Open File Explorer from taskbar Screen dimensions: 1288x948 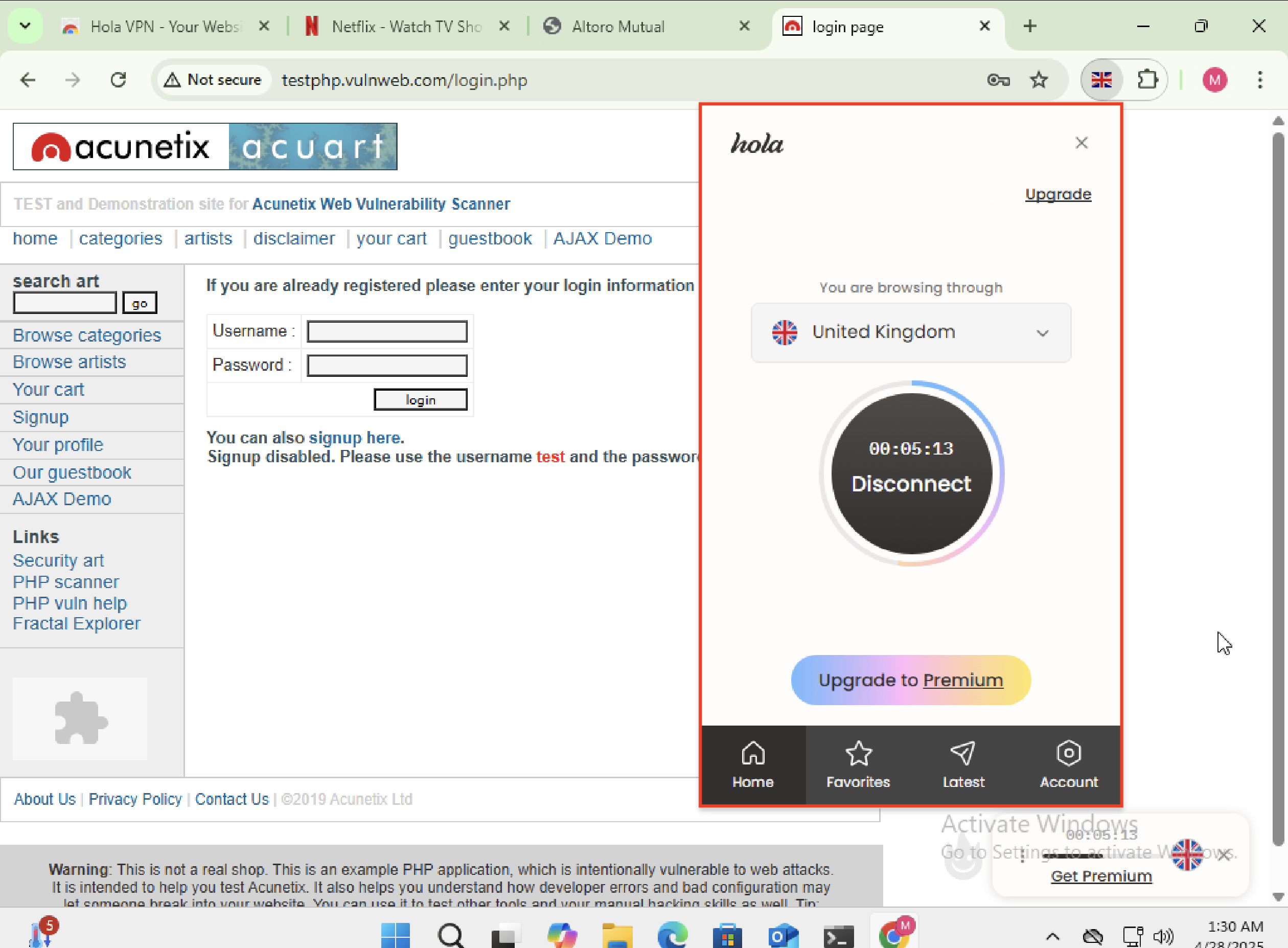pos(617,935)
